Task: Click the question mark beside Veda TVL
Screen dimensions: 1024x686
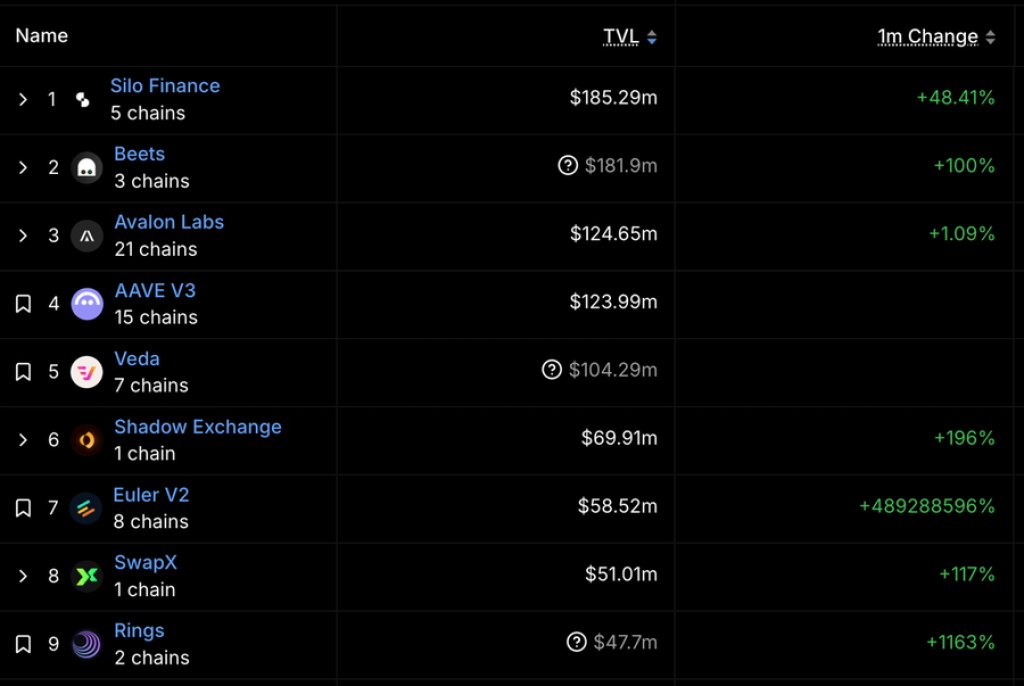Action: (552, 370)
